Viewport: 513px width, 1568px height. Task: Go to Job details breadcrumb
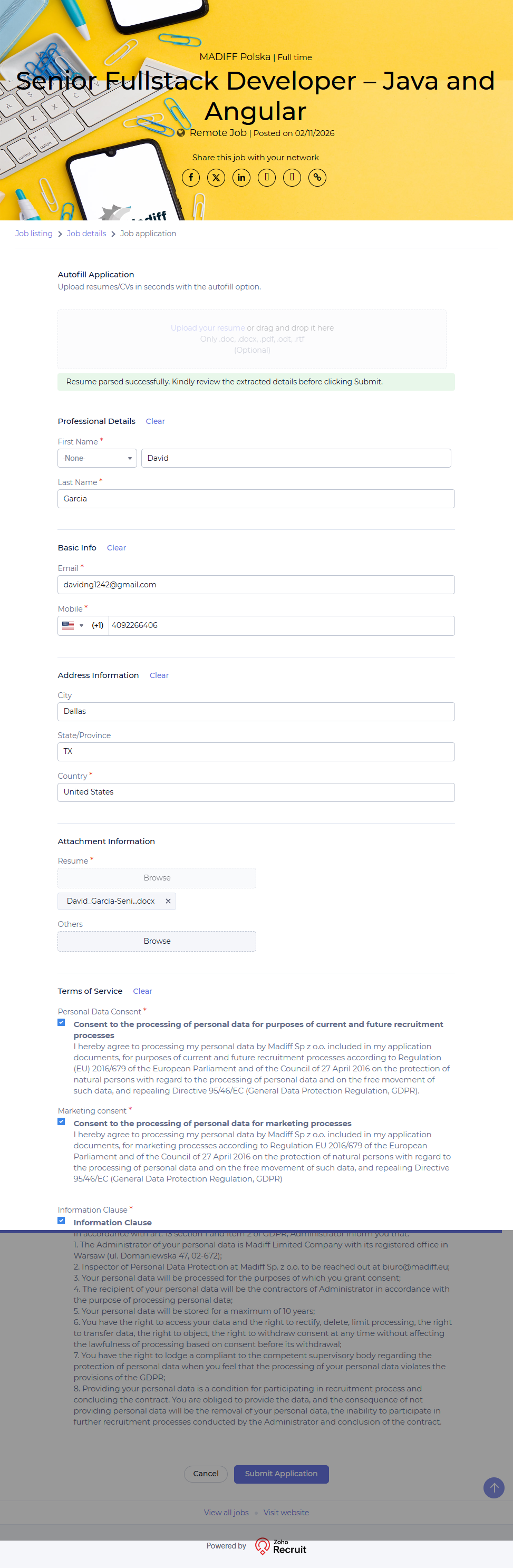pos(86,234)
